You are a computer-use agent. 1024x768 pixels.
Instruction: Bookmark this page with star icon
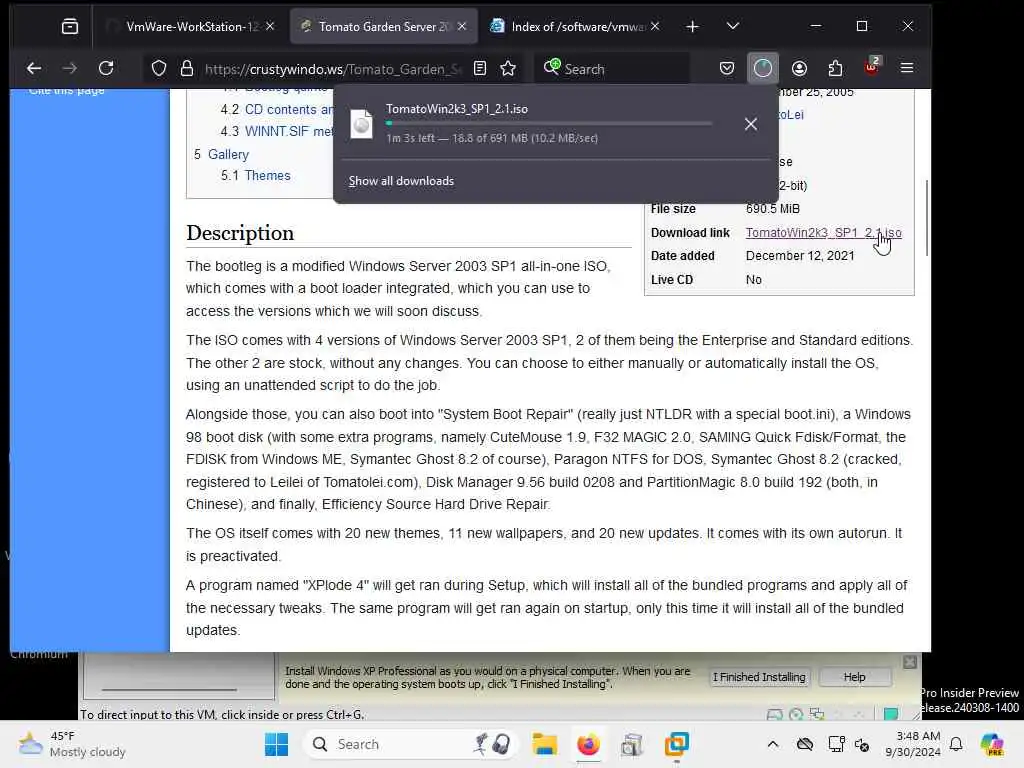click(x=508, y=69)
